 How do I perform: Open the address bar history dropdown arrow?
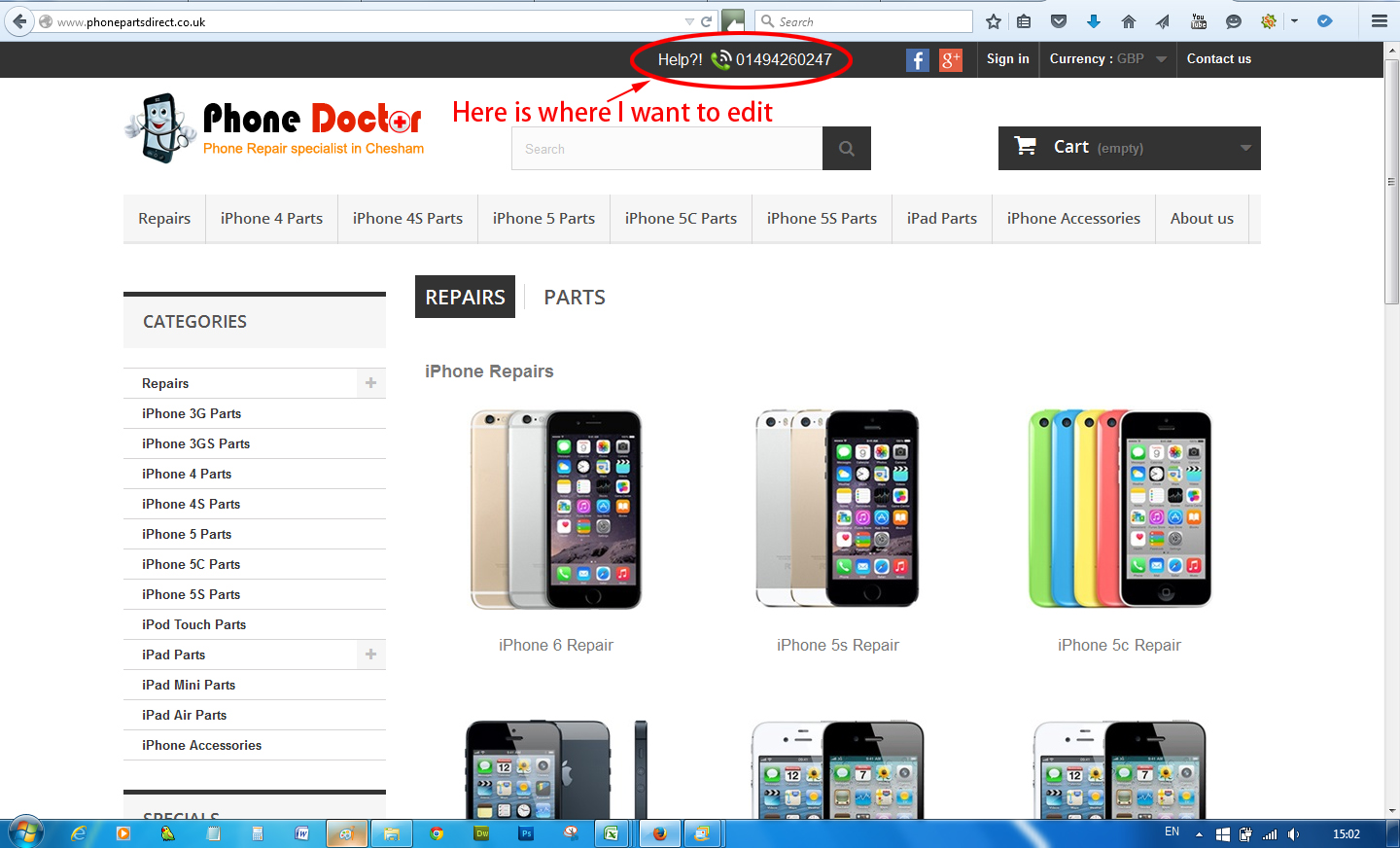click(689, 21)
